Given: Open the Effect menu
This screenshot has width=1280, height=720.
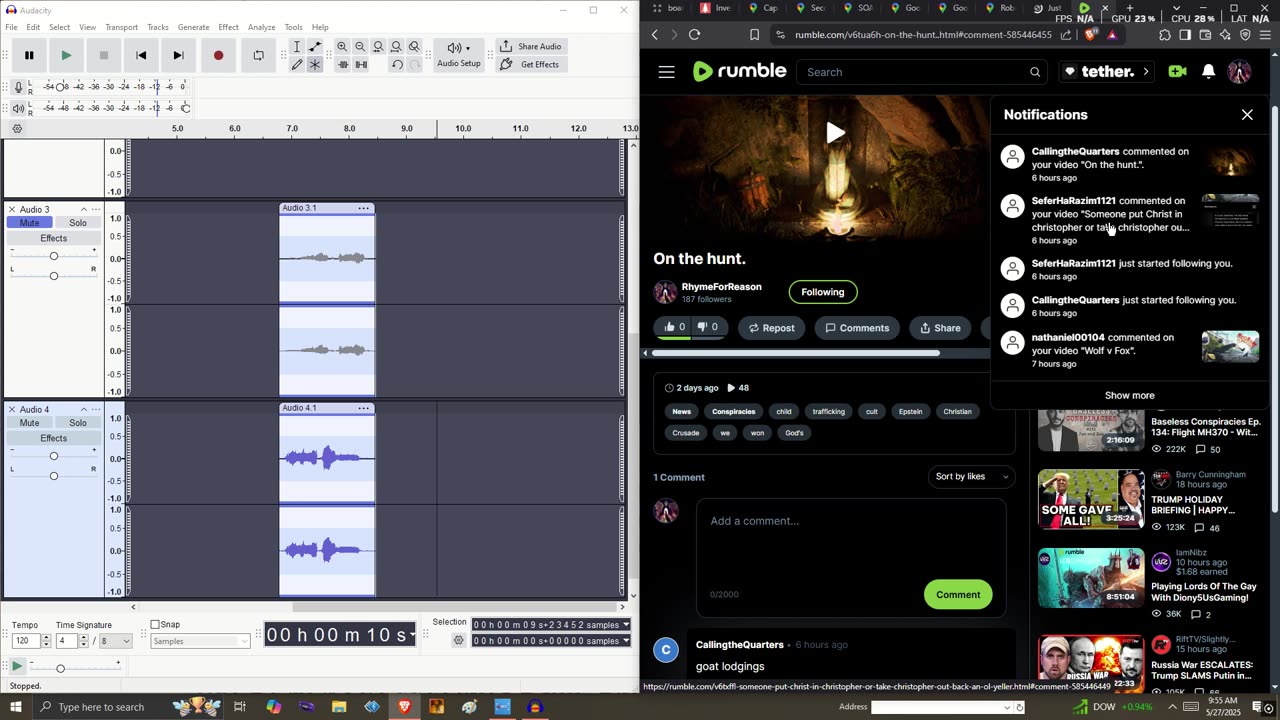Looking at the screenshot, I should click(228, 27).
